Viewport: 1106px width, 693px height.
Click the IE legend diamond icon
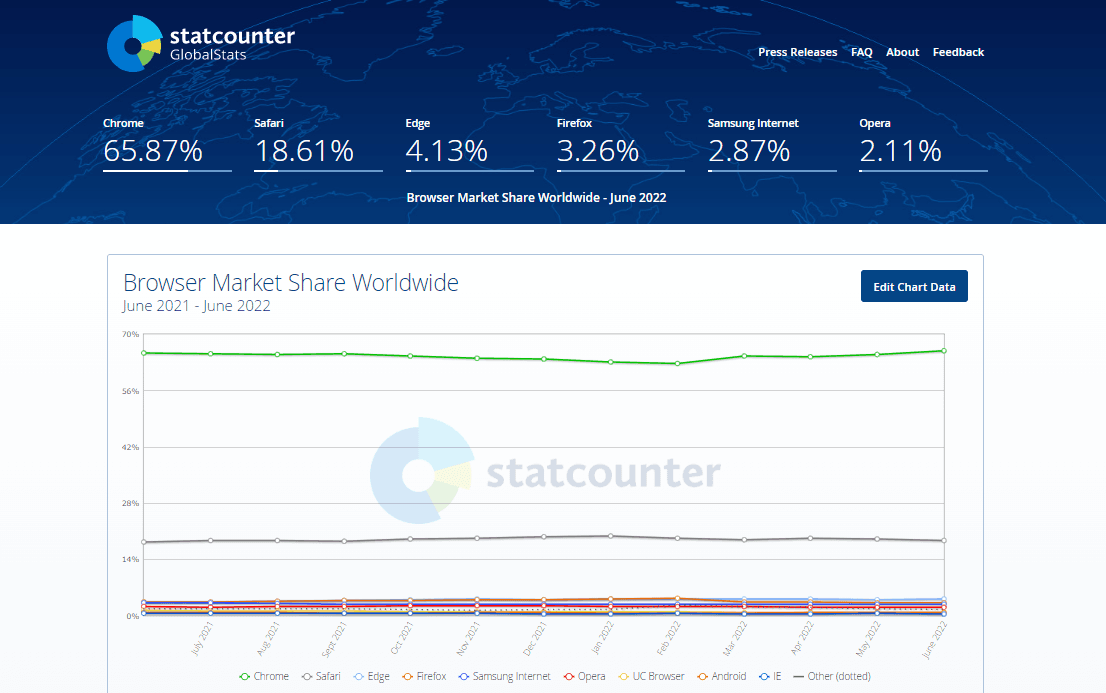tap(763, 676)
